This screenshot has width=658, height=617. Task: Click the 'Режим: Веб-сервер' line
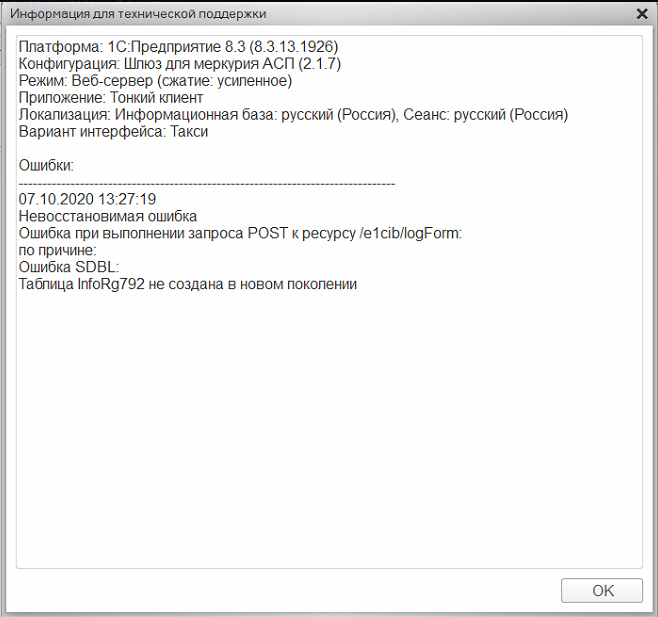pyautogui.click(x=155, y=81)
